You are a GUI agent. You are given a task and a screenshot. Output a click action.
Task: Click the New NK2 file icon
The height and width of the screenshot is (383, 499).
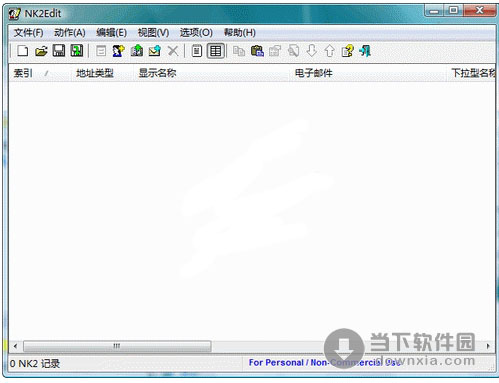[22, 51]
